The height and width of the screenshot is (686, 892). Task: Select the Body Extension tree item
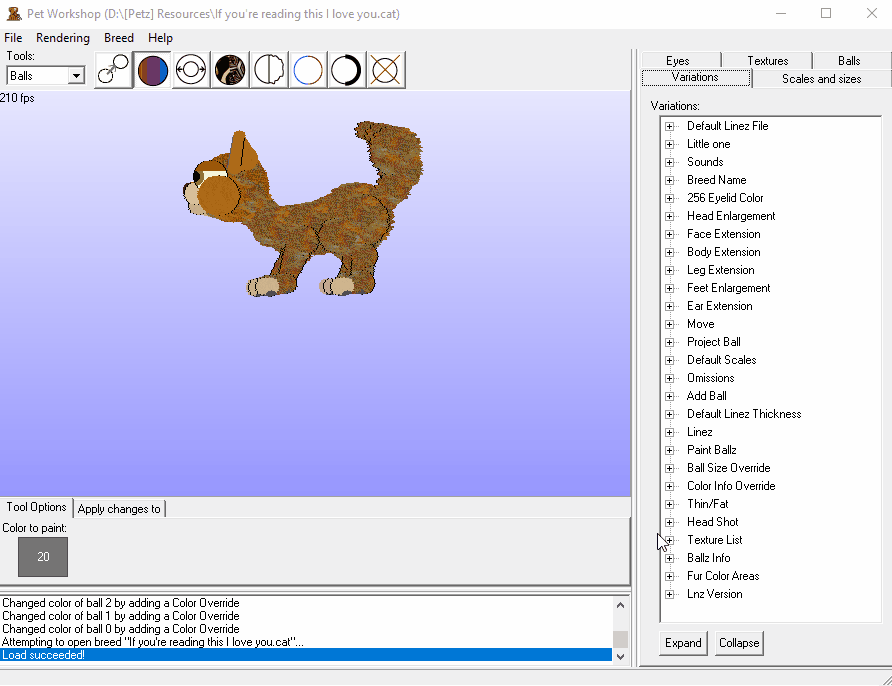coord(724,252)
